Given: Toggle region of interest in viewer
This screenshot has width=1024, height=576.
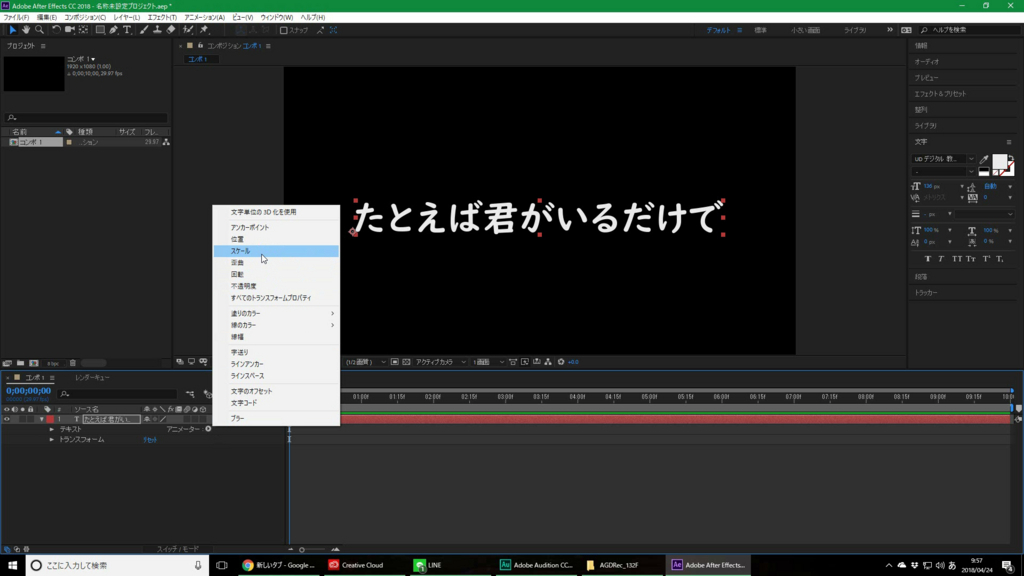Looking at the screenshot, I should tap(394, 362).
